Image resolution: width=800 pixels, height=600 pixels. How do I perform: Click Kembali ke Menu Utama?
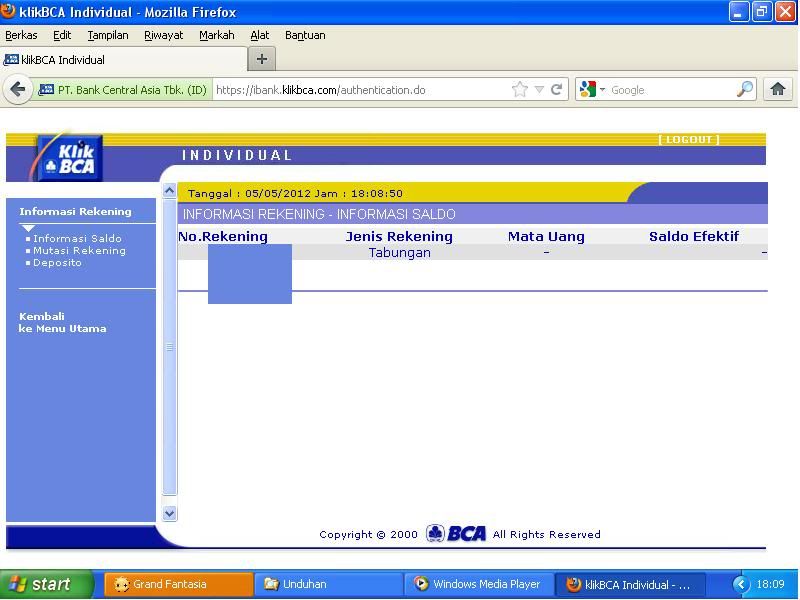coord(62,322)
